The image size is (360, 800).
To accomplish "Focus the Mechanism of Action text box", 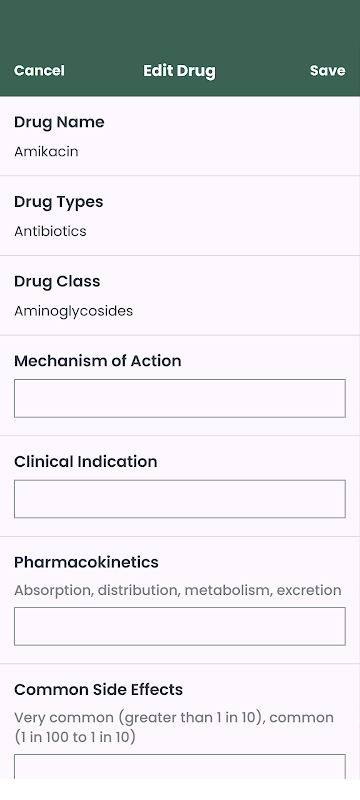I will pos(179,398).
